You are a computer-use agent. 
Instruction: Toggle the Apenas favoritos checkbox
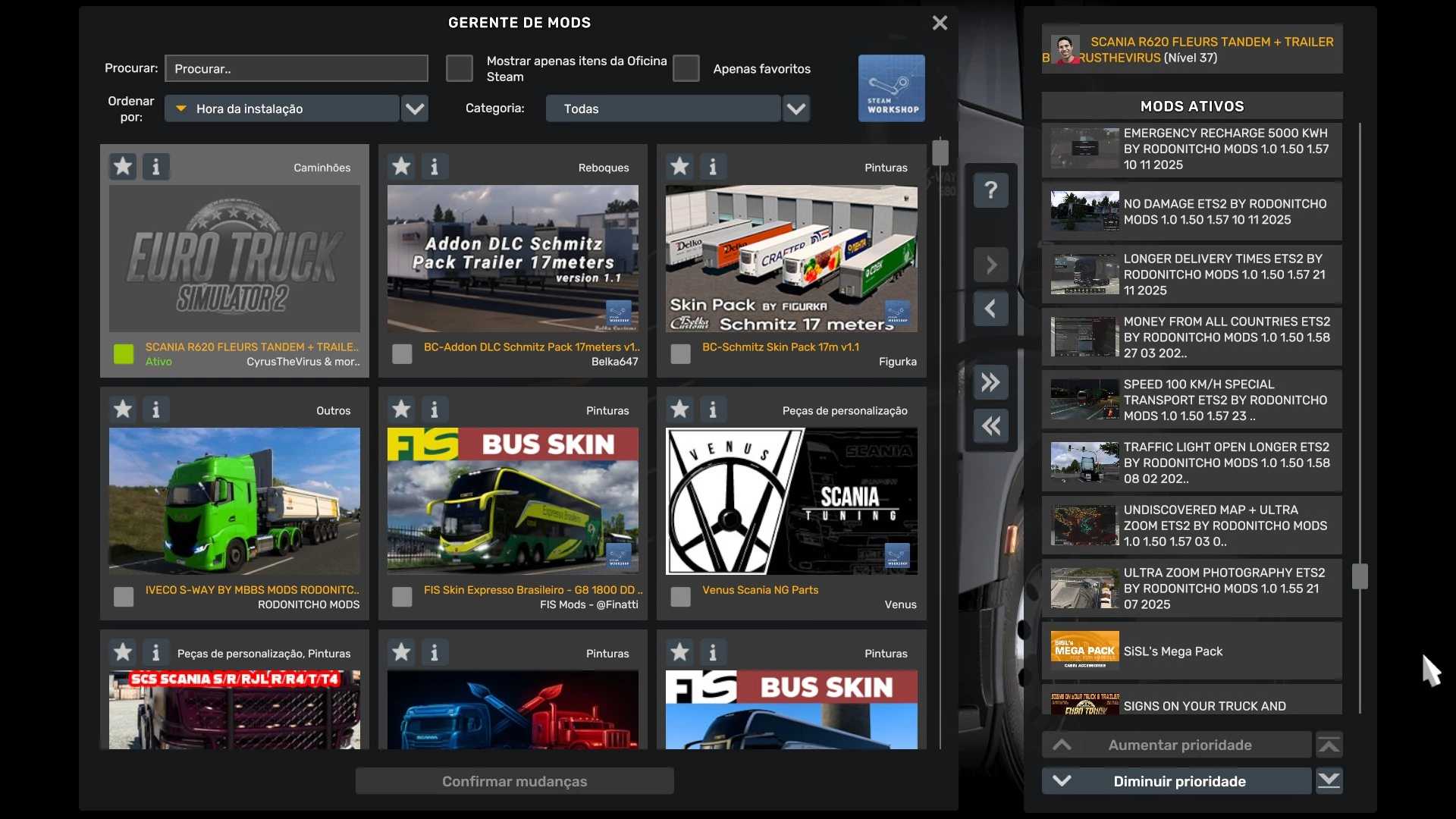686,68
